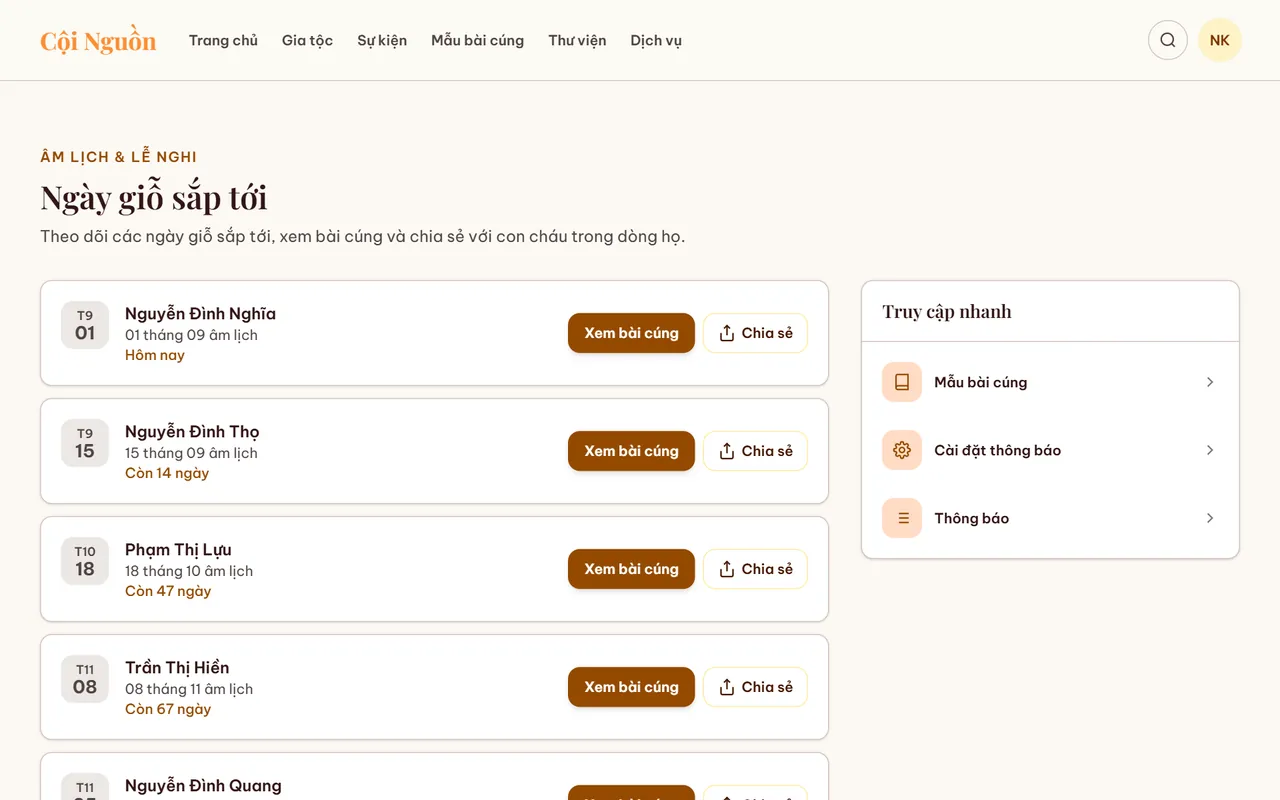Screen dimensions: 1280x800
Task: Click the Còn 67 ngày label
Action: 168,709
